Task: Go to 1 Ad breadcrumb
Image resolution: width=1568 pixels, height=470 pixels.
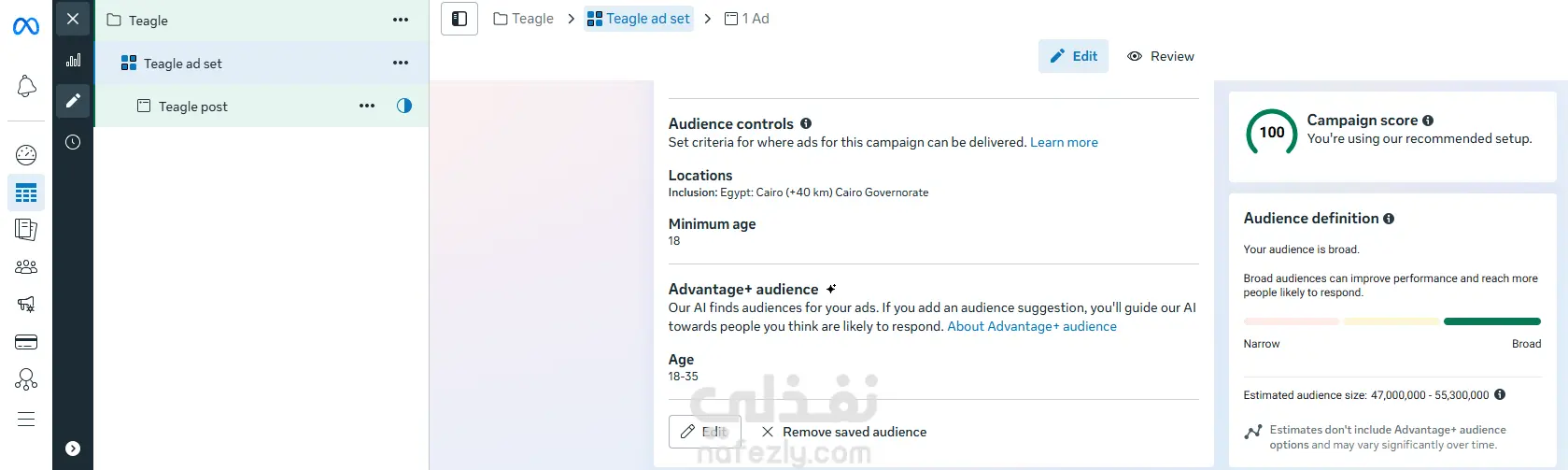Action: pos(747,19)
